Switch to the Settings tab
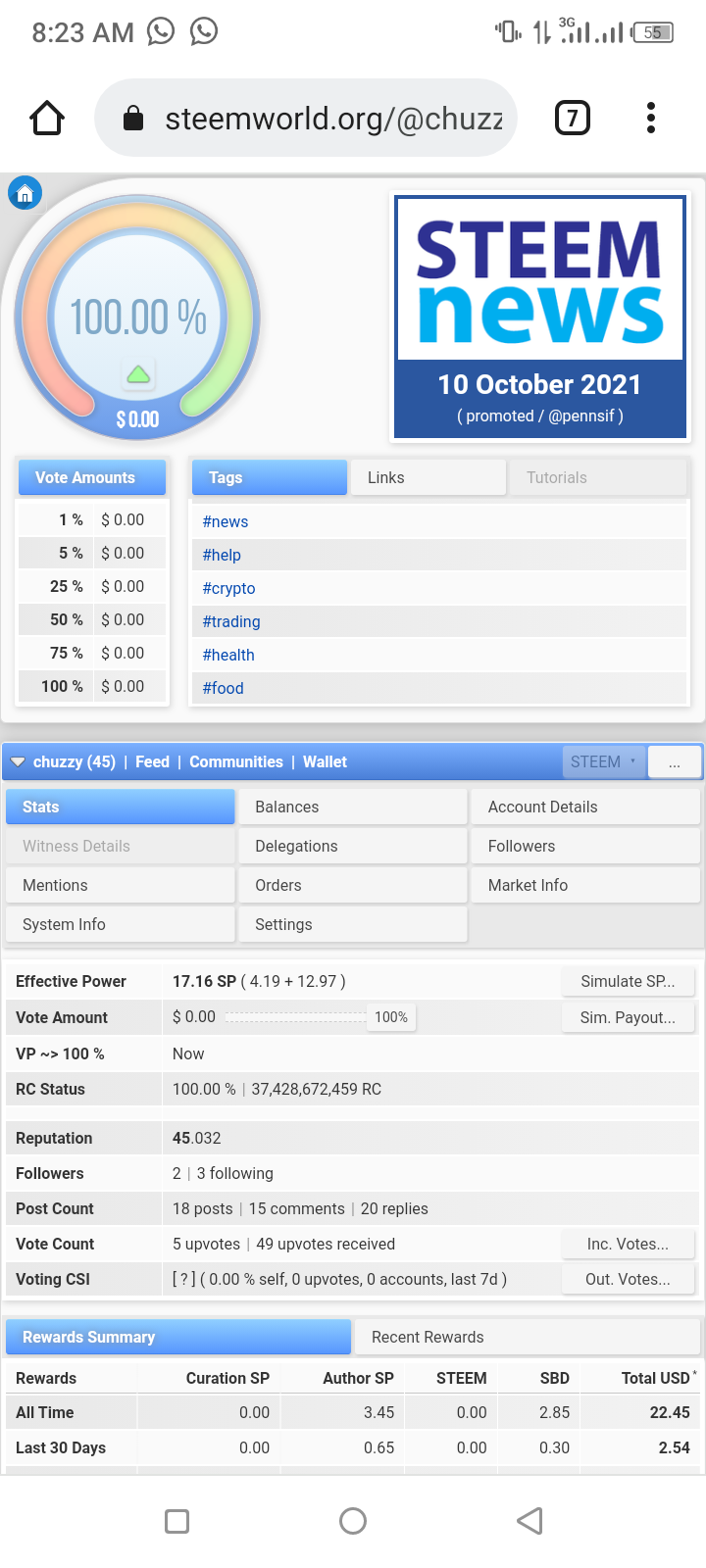 click(353, 924)
